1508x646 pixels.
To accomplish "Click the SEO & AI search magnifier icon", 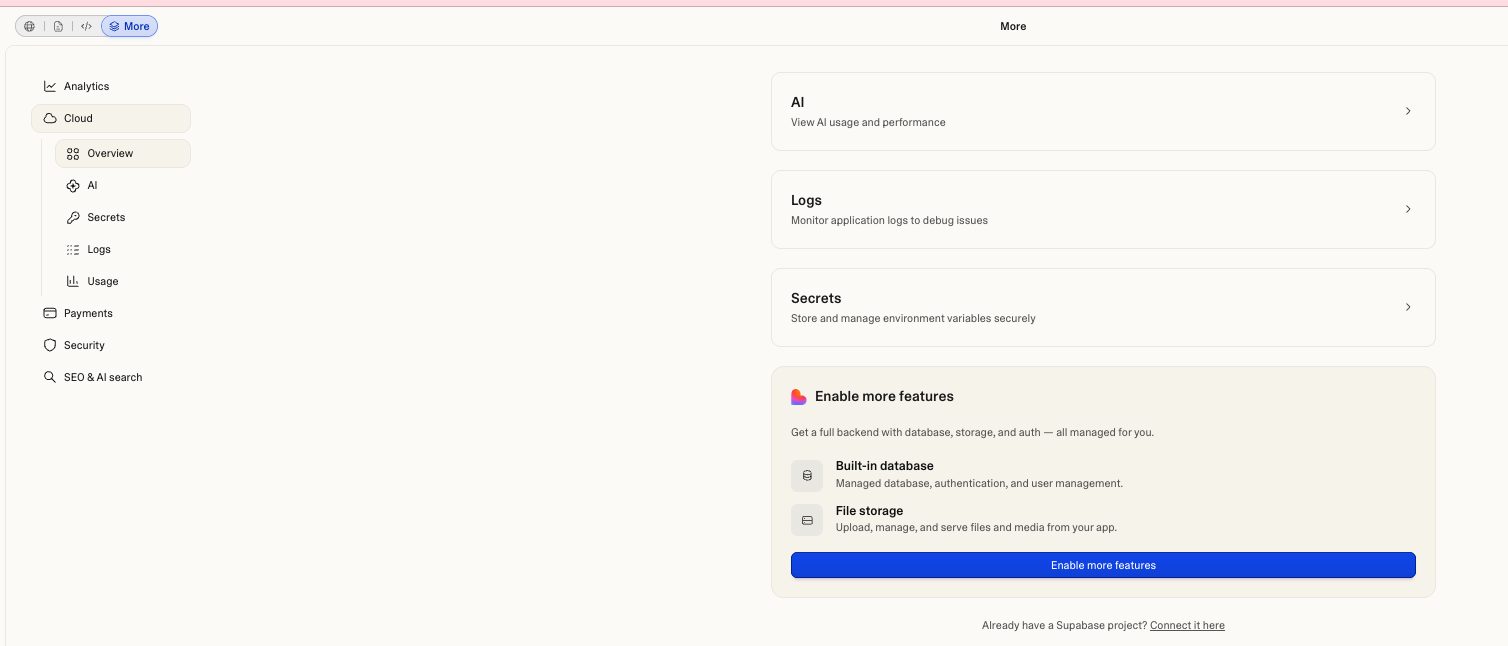I will point(50,378).
